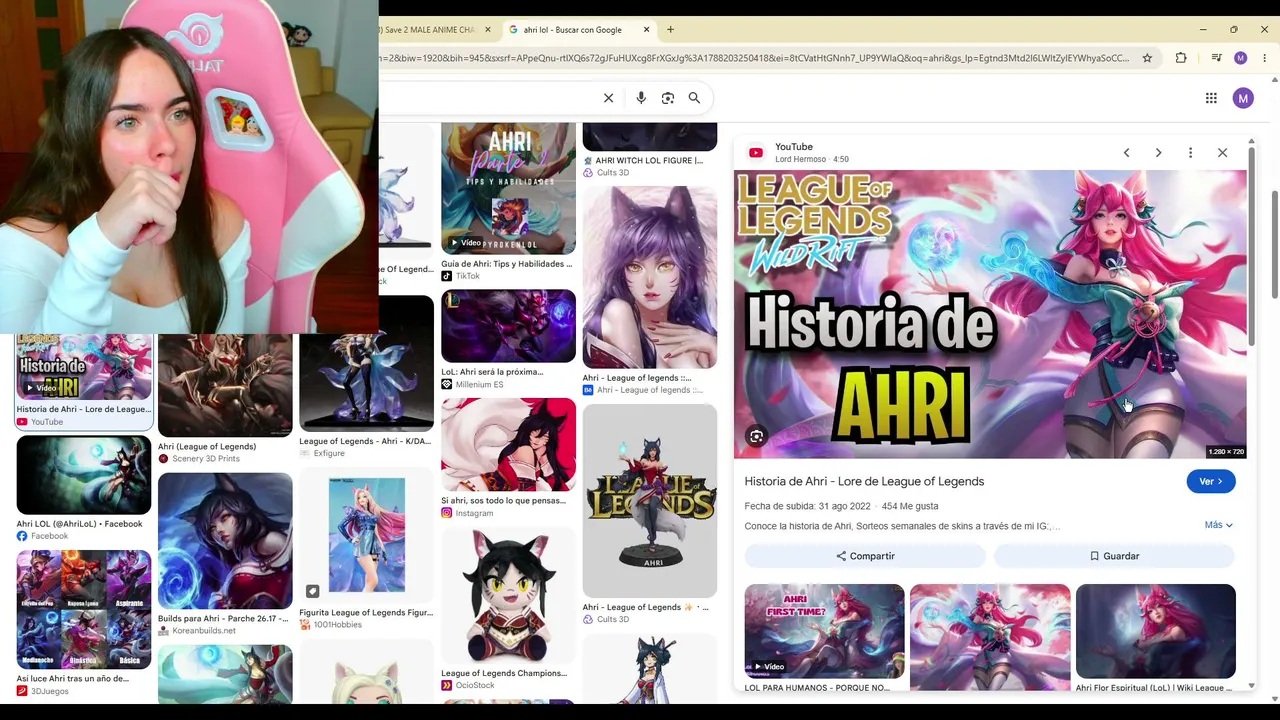Open the 'Ahri - League of legends ::...' purple artwork
The width and height of the screenshot is (1280, 720).
point(650,277)
